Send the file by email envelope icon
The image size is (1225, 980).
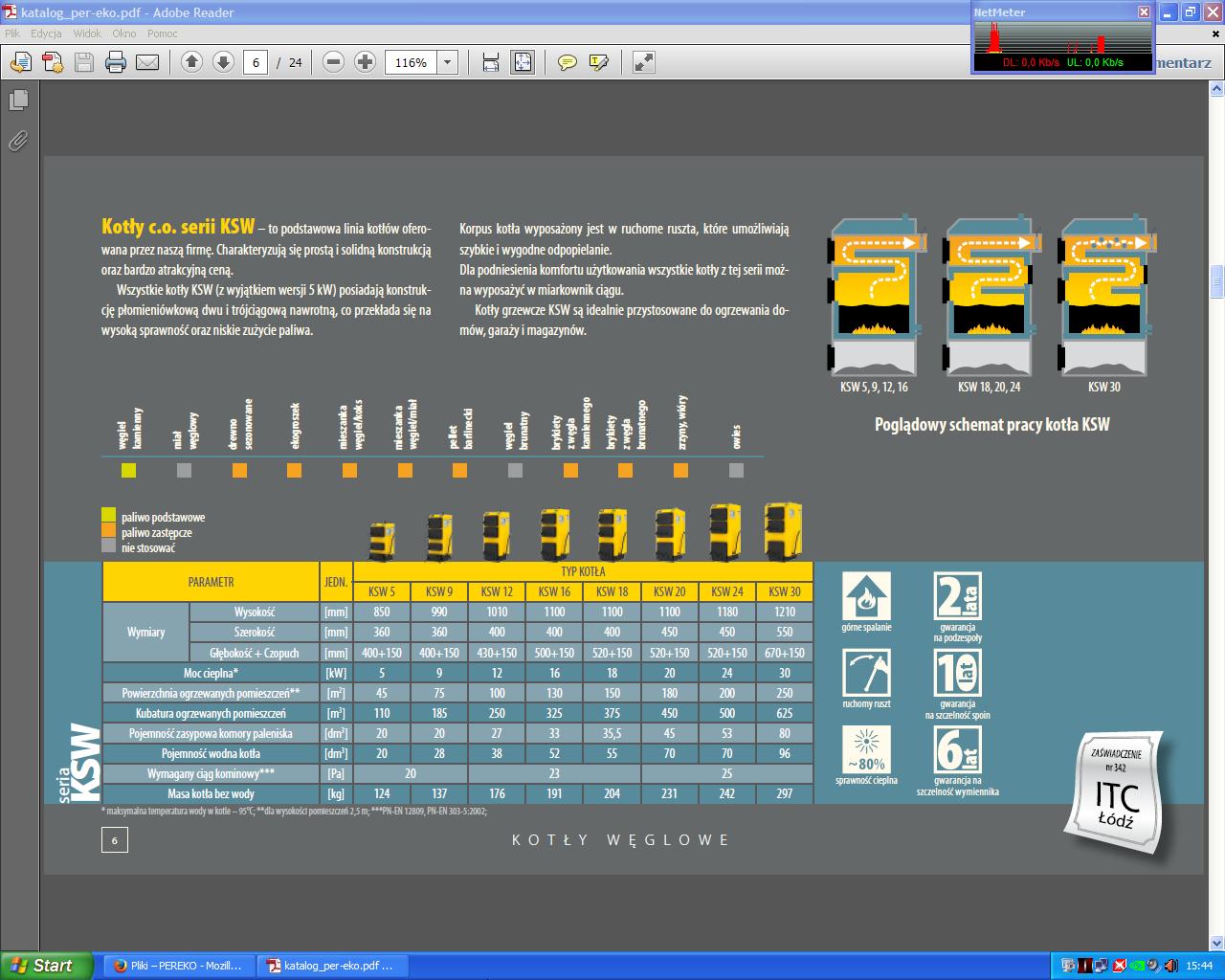(147, 62)
